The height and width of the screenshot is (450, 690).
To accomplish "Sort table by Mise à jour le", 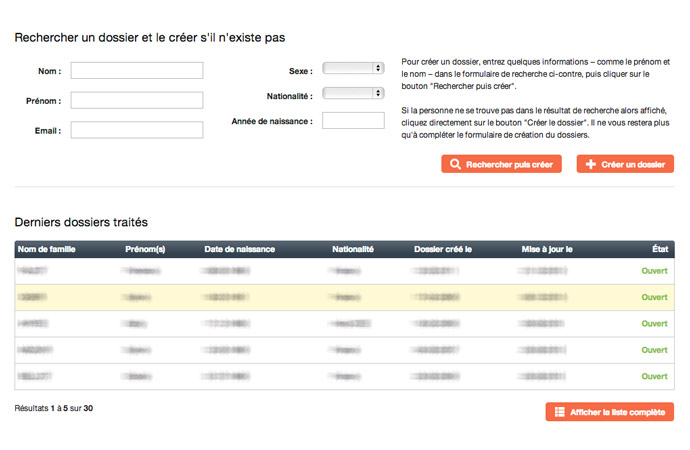I will point(547,249).
